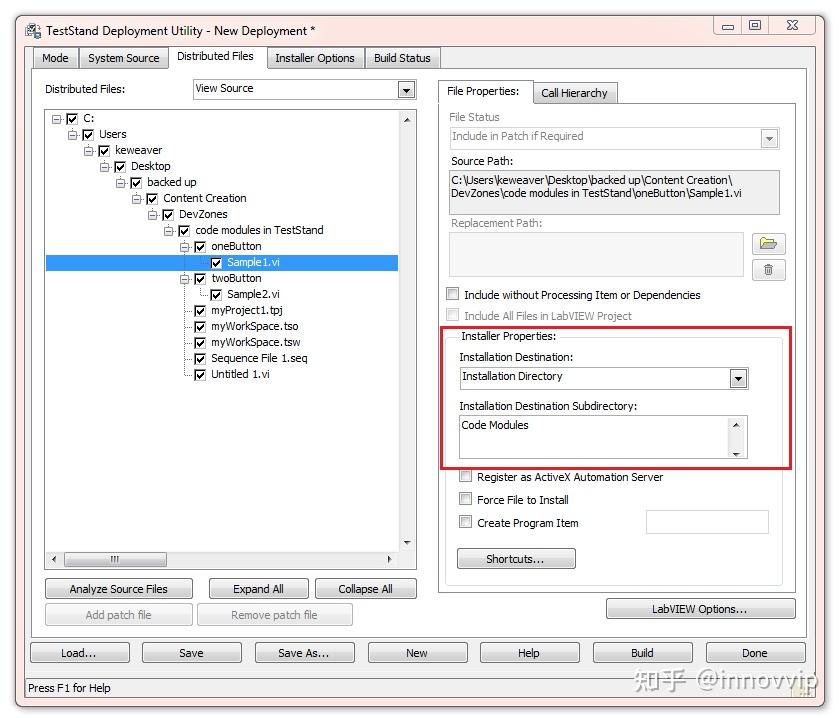This screenshot has width=840, height=718.
Task: Toggle the Untitled 1.vi checkbox
Action: pos(200,375)
